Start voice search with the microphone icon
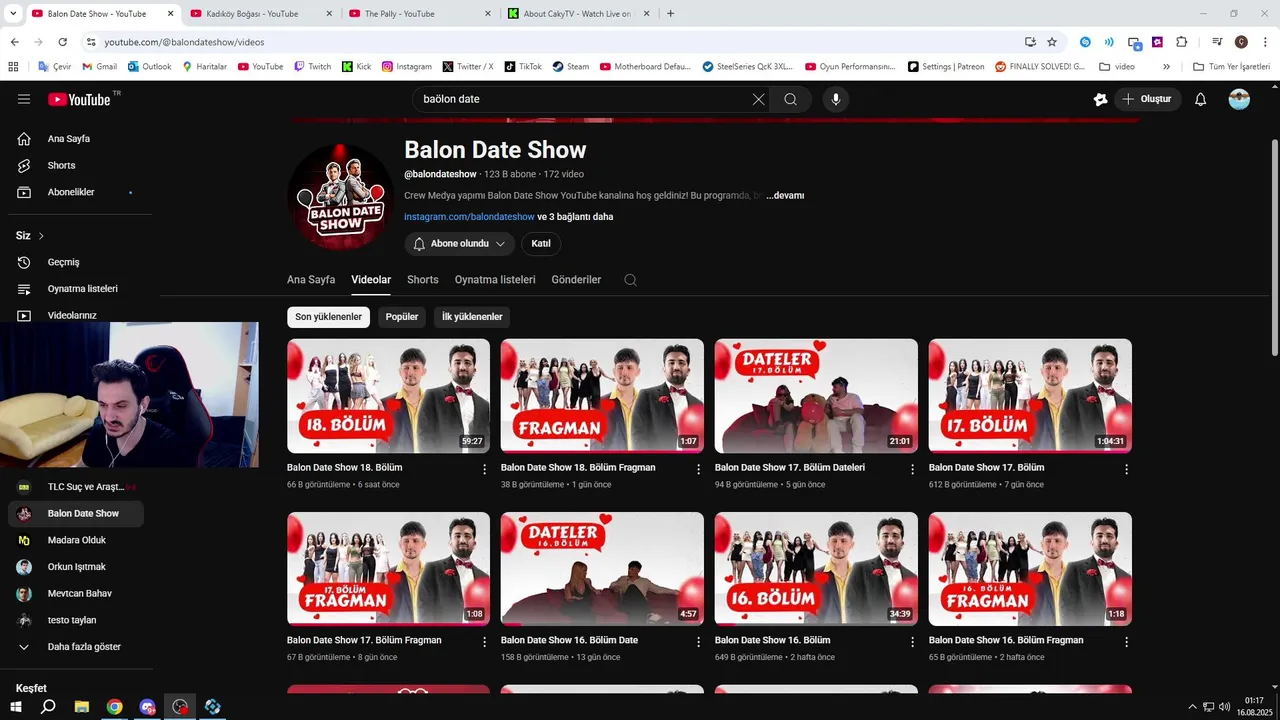The height and width of the screenshot is (720, 1280). coord(836,99)
